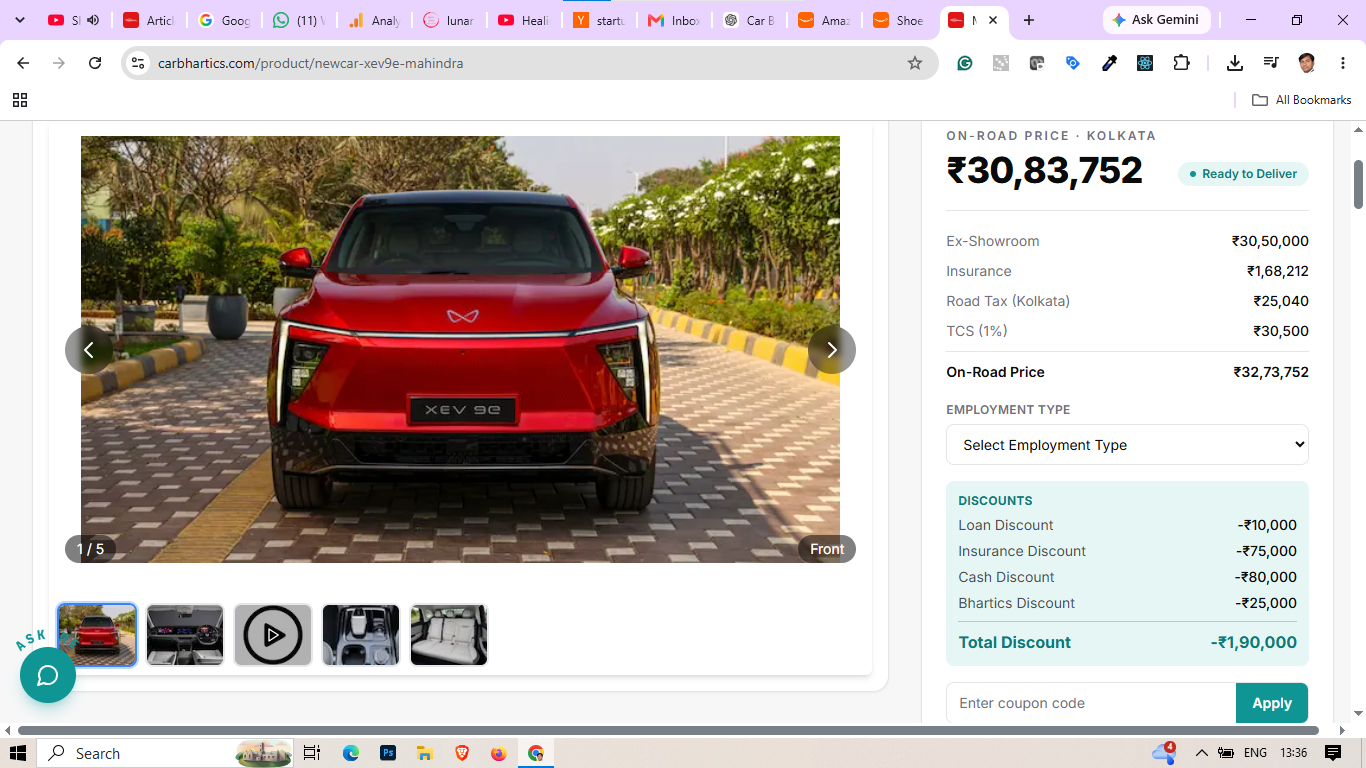Image resolution: width=1366 pixels, height=768 pixels.
Task: Open the color picker eyedropper extension
Action: tap(1109, 63)
